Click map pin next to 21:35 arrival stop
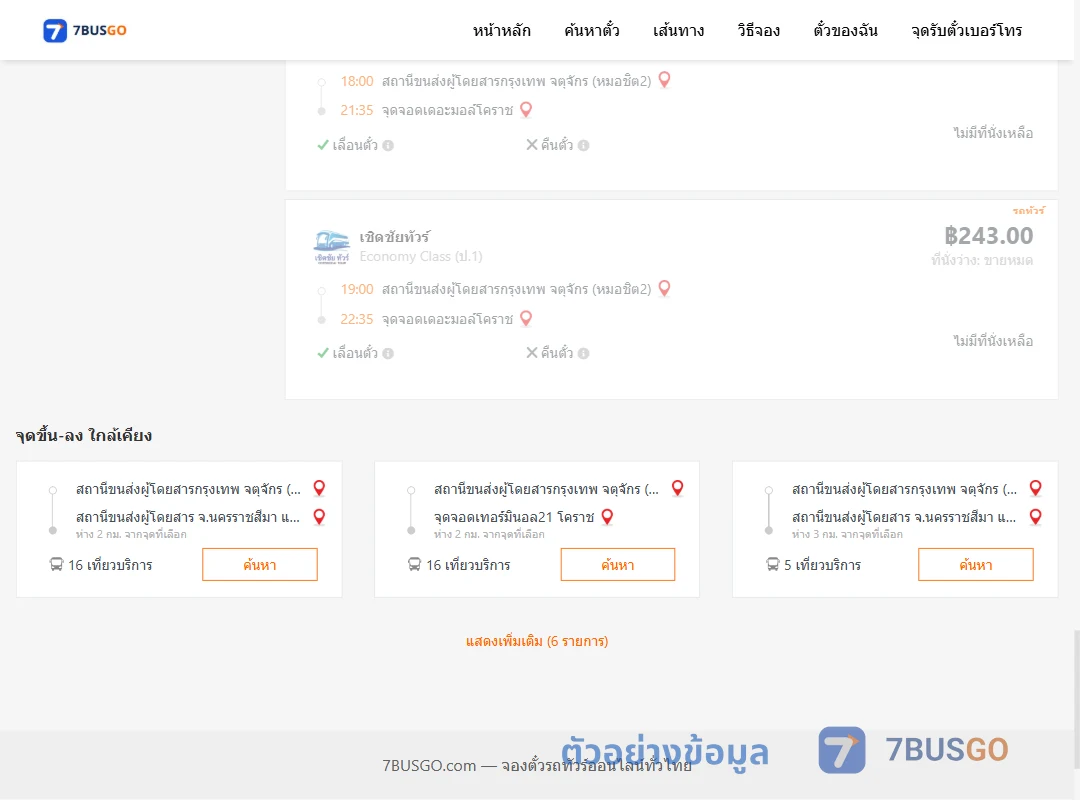The height and width of the screenshot is (800, 1080). click(526, 110)
